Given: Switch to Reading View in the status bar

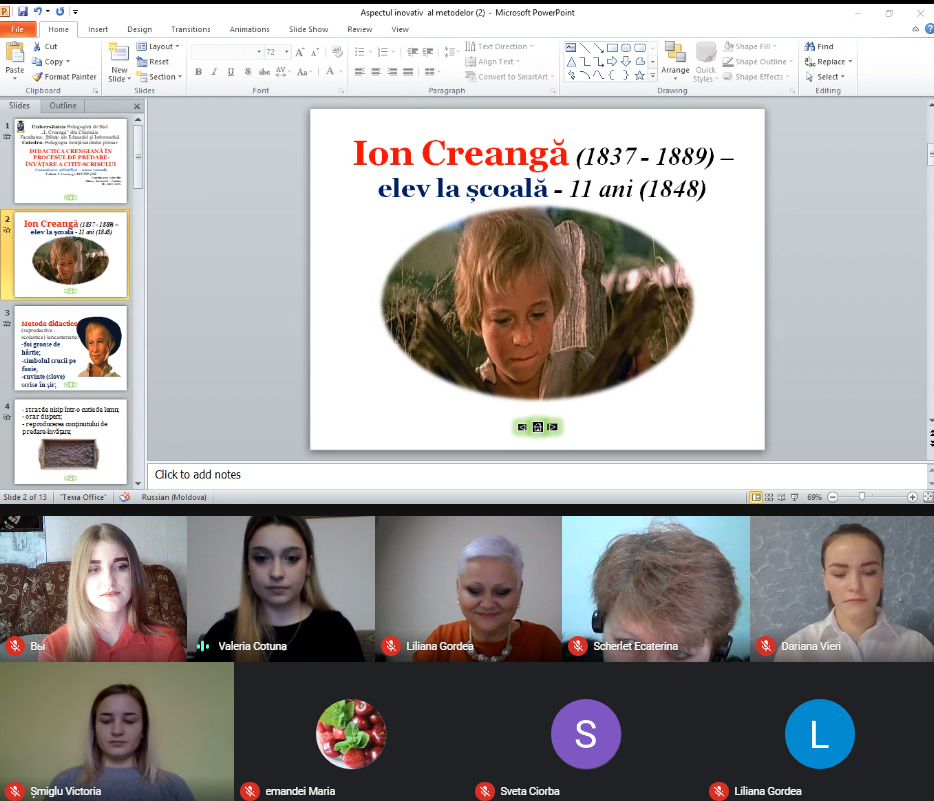Looking at the screenshot, I should coord(782,497).
